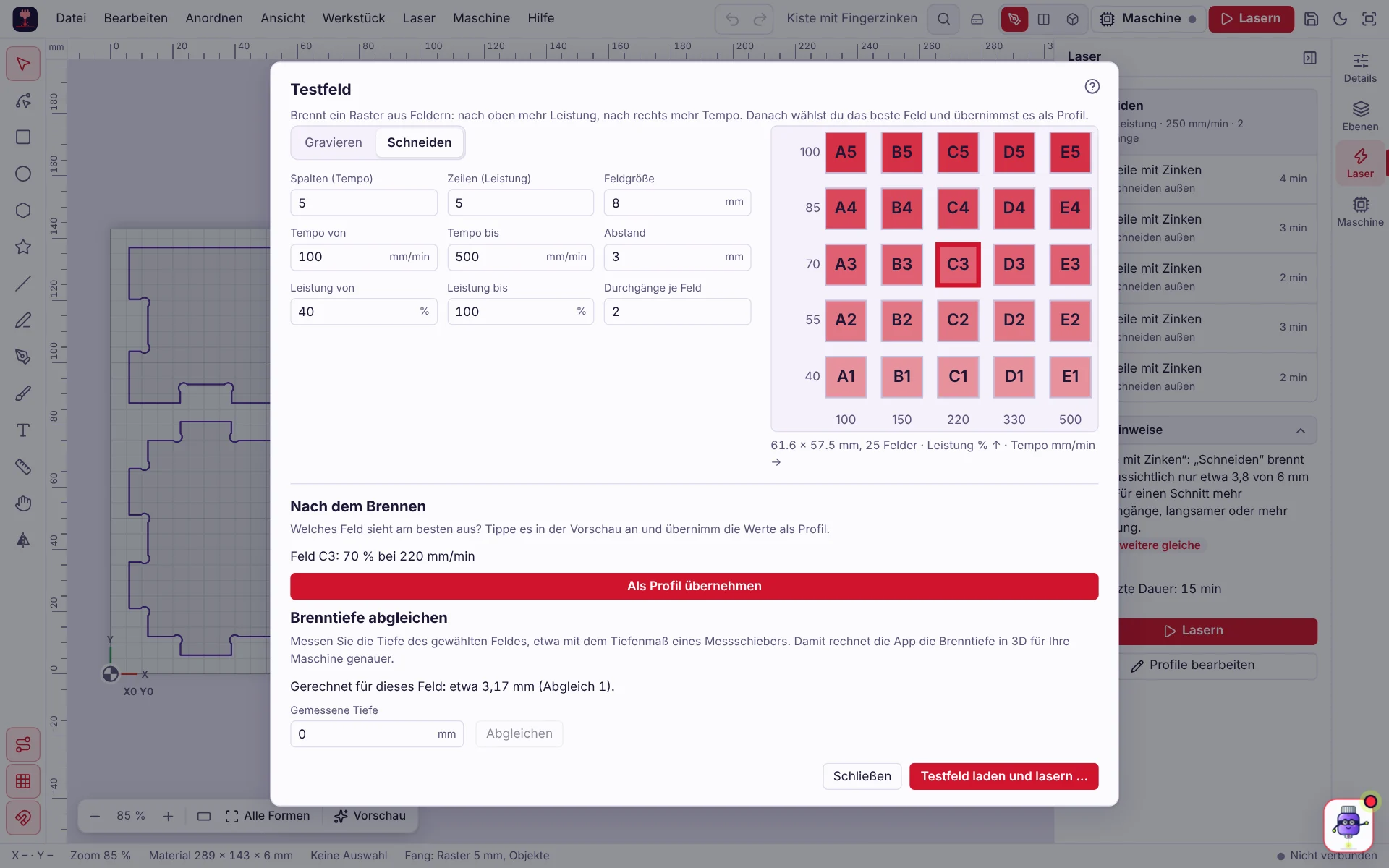Click the Feldgröße input field
1389x868 pixels.
click(677, 203)
